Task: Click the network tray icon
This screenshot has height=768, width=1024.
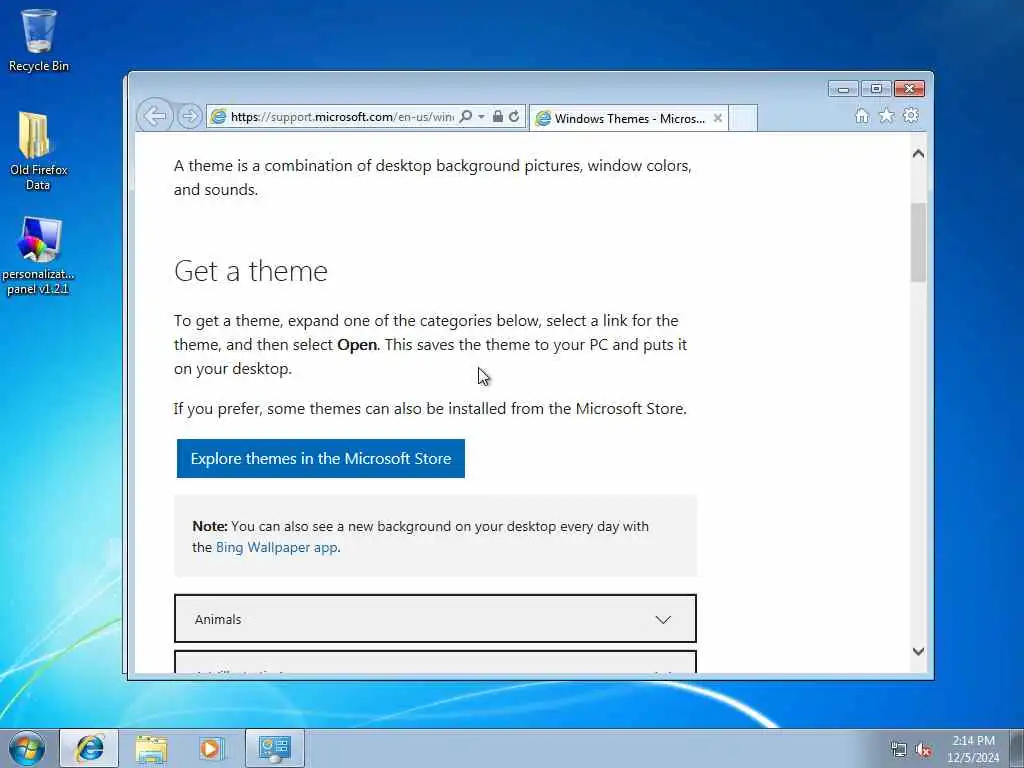Action: 899,750
